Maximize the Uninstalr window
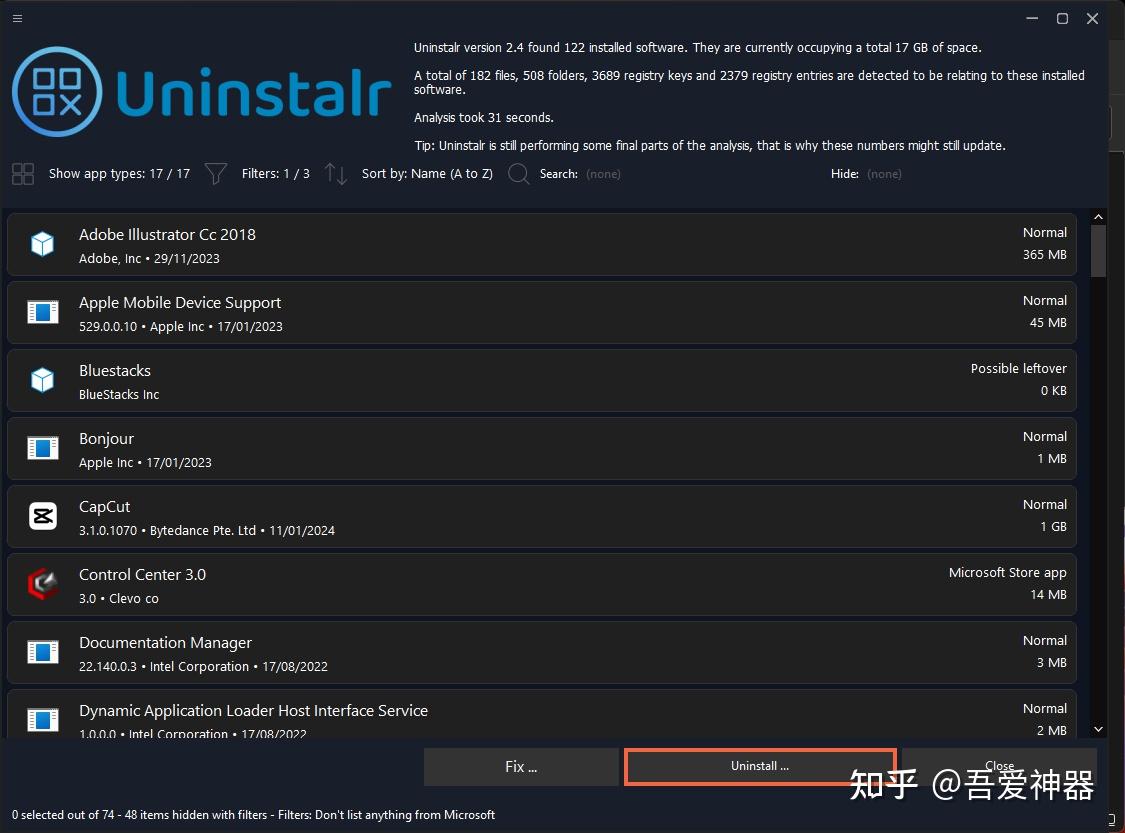Screen dimensions: 1125x833 click(x=1063, y=19)
